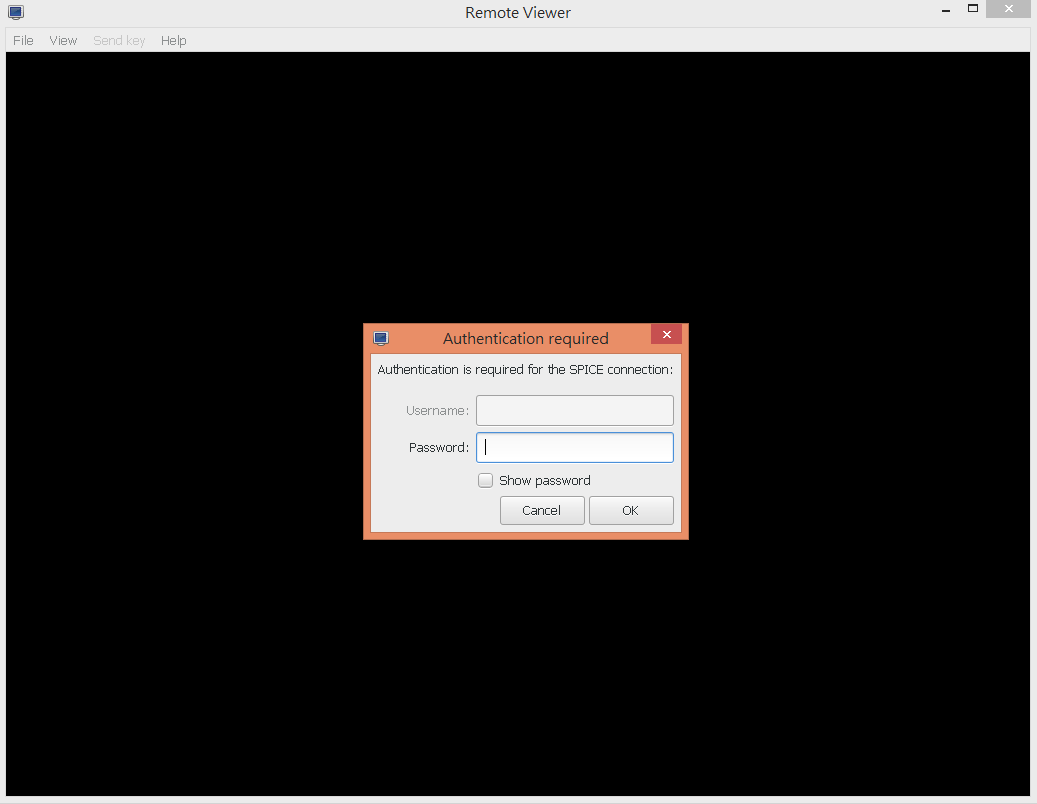
Task: Focus the Password input field
Action: (x=575, y=448)
